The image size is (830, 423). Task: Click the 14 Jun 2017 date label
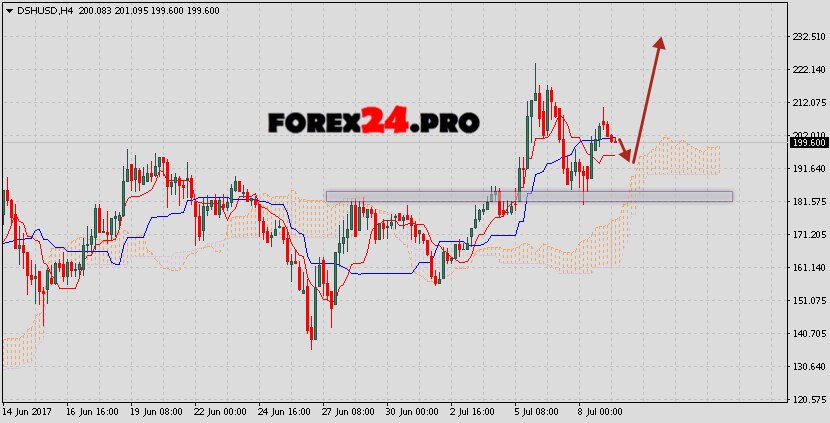pyautogui.click(x=27, y=412)
